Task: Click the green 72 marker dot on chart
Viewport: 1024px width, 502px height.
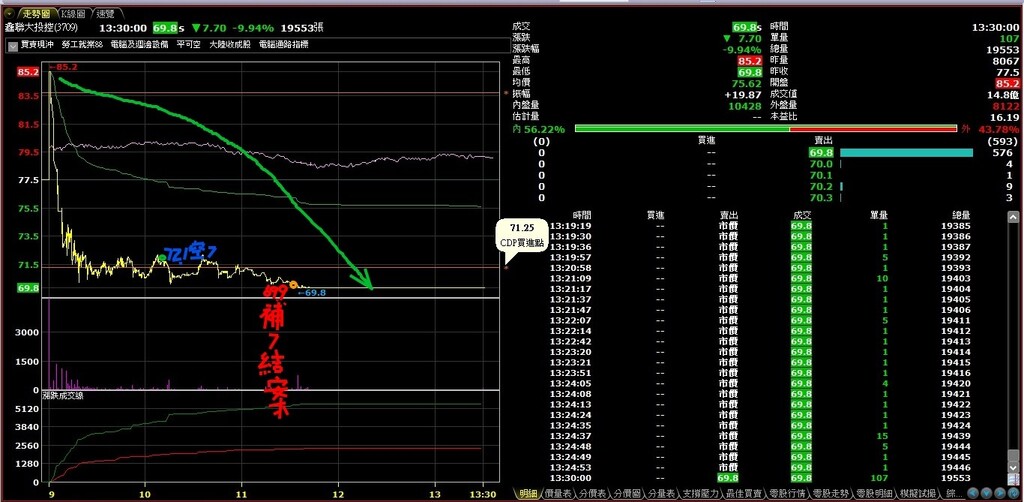Action: tap(162, 258)
